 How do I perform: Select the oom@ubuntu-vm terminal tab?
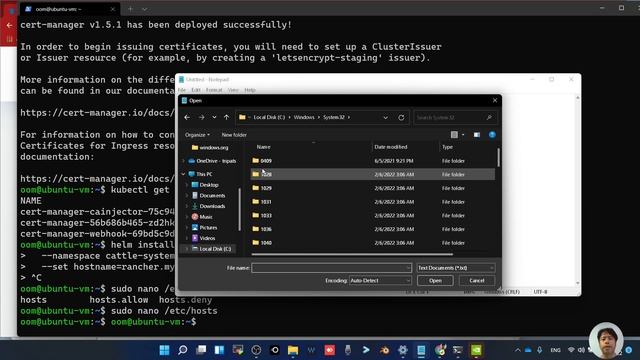click(69, 9)
